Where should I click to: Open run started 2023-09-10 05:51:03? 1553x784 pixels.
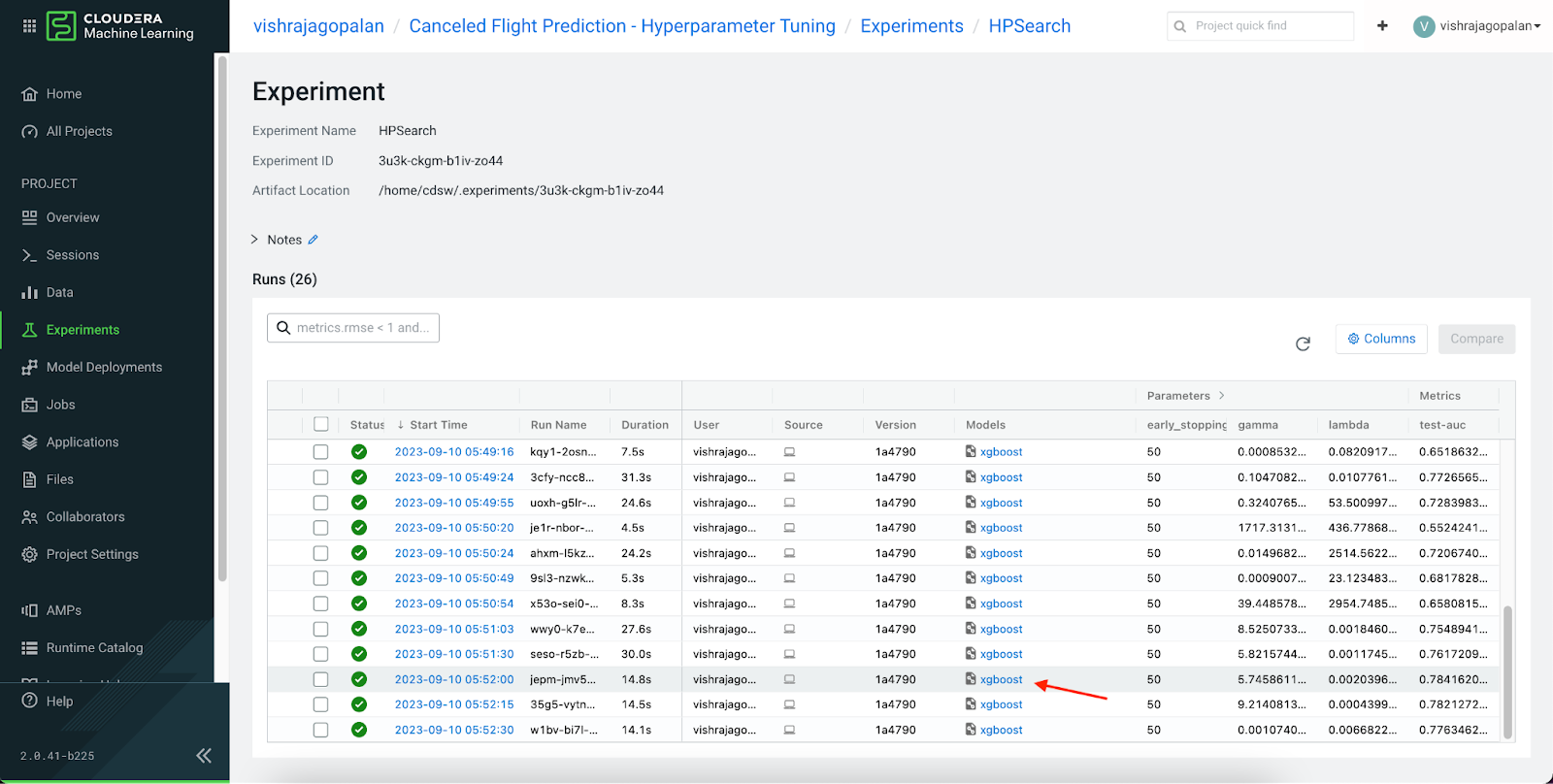pyautogui.click(x=453, y=629)
